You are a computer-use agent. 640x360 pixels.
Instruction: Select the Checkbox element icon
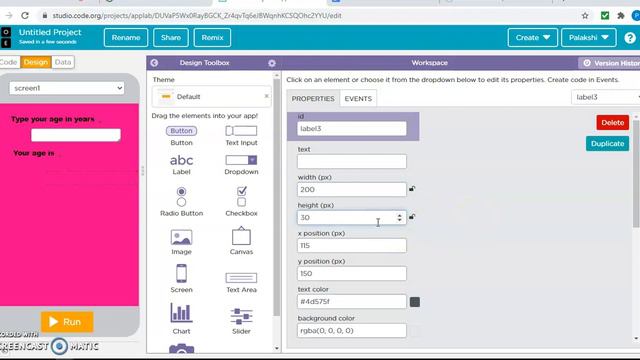[x=242, y=197]
